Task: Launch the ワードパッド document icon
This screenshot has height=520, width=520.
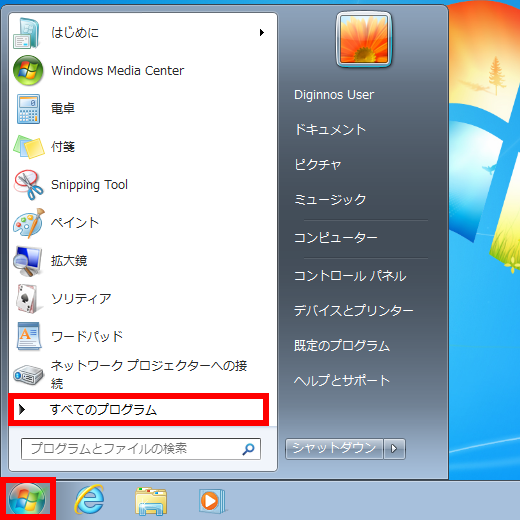Action: [x=29, y=336]
